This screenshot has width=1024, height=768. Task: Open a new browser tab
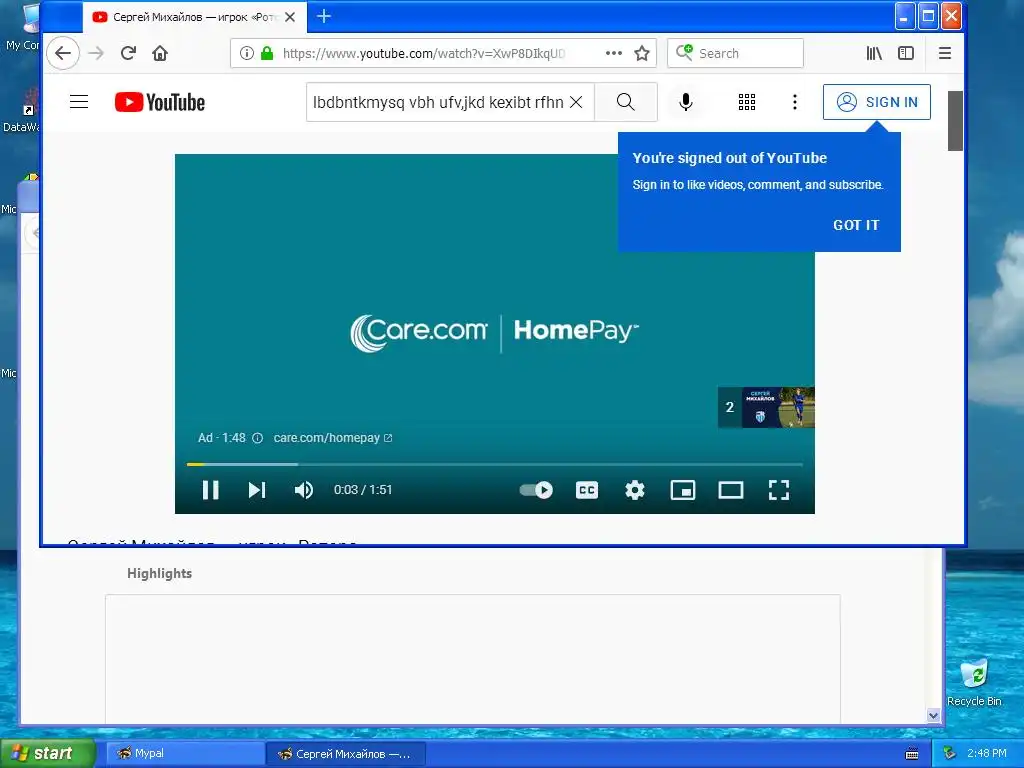click(x=324, y=16)
